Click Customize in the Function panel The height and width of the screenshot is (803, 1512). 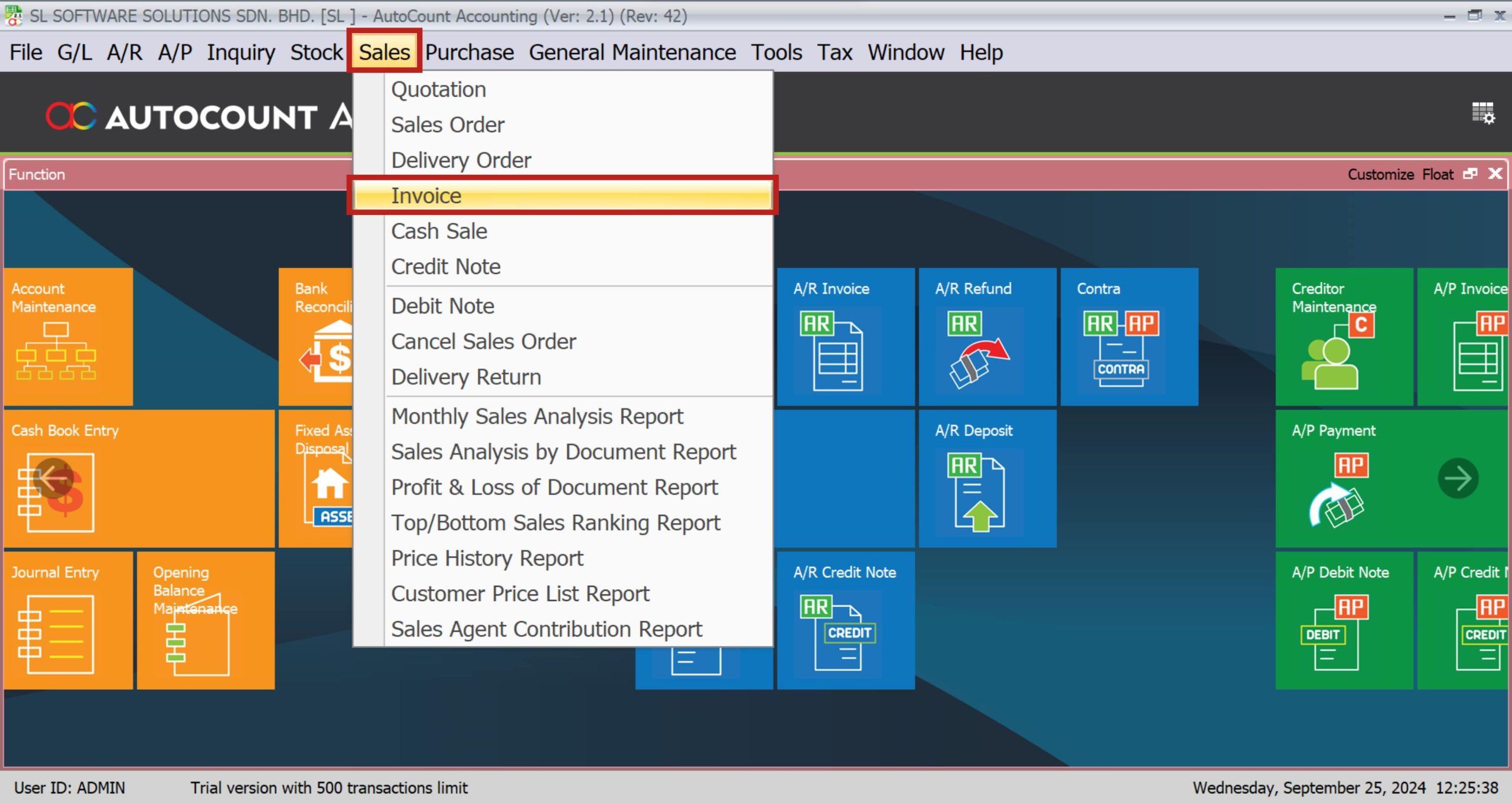[1380, 174]
